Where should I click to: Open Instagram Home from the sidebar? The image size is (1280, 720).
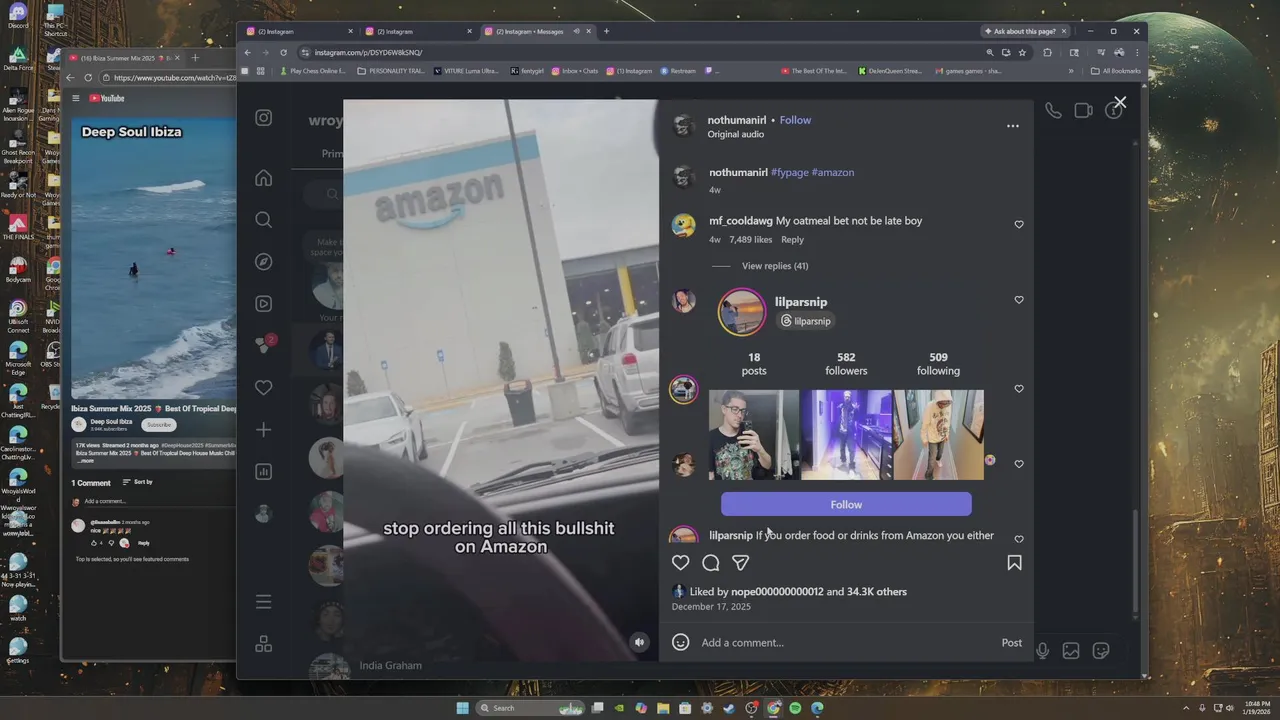click(263, 178)
